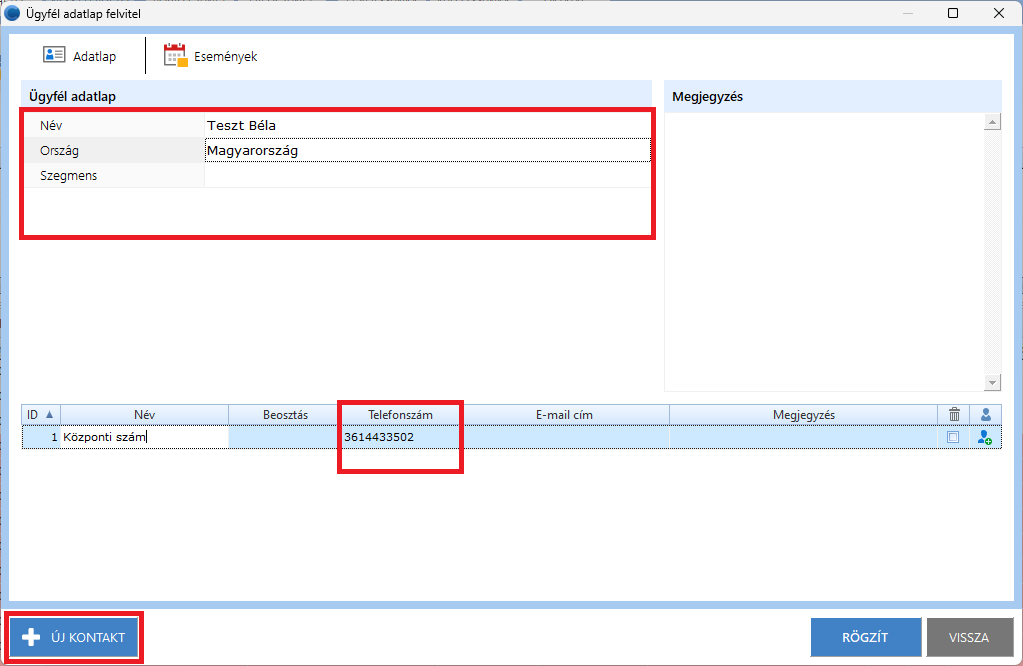Image resolution: width=1023 pixels, height=666 pixels.
Task: Click the Név field containing Teszt Béla
Action: click(426, 125)
